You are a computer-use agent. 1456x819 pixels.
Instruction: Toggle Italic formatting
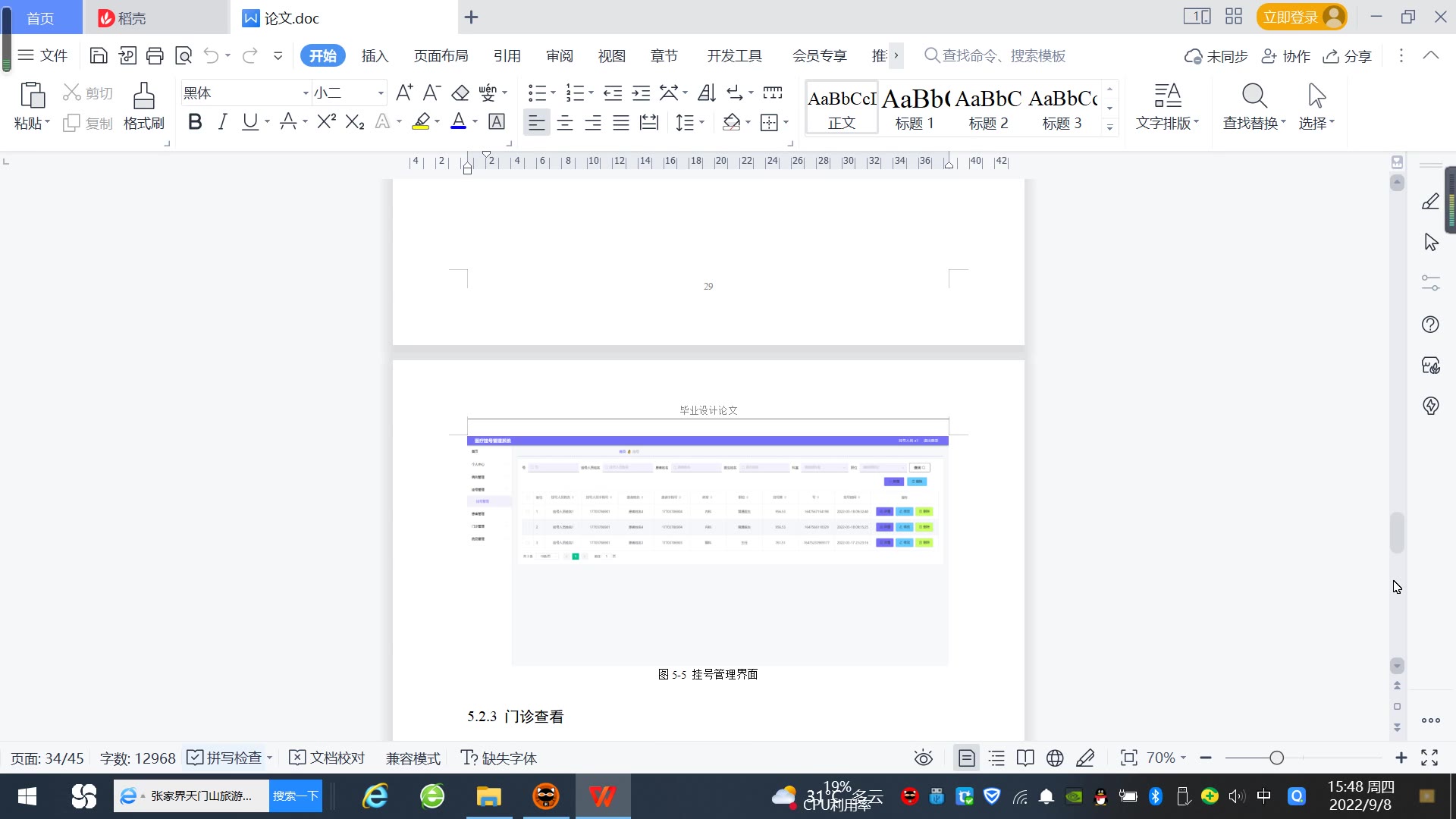tap(222, 121)
